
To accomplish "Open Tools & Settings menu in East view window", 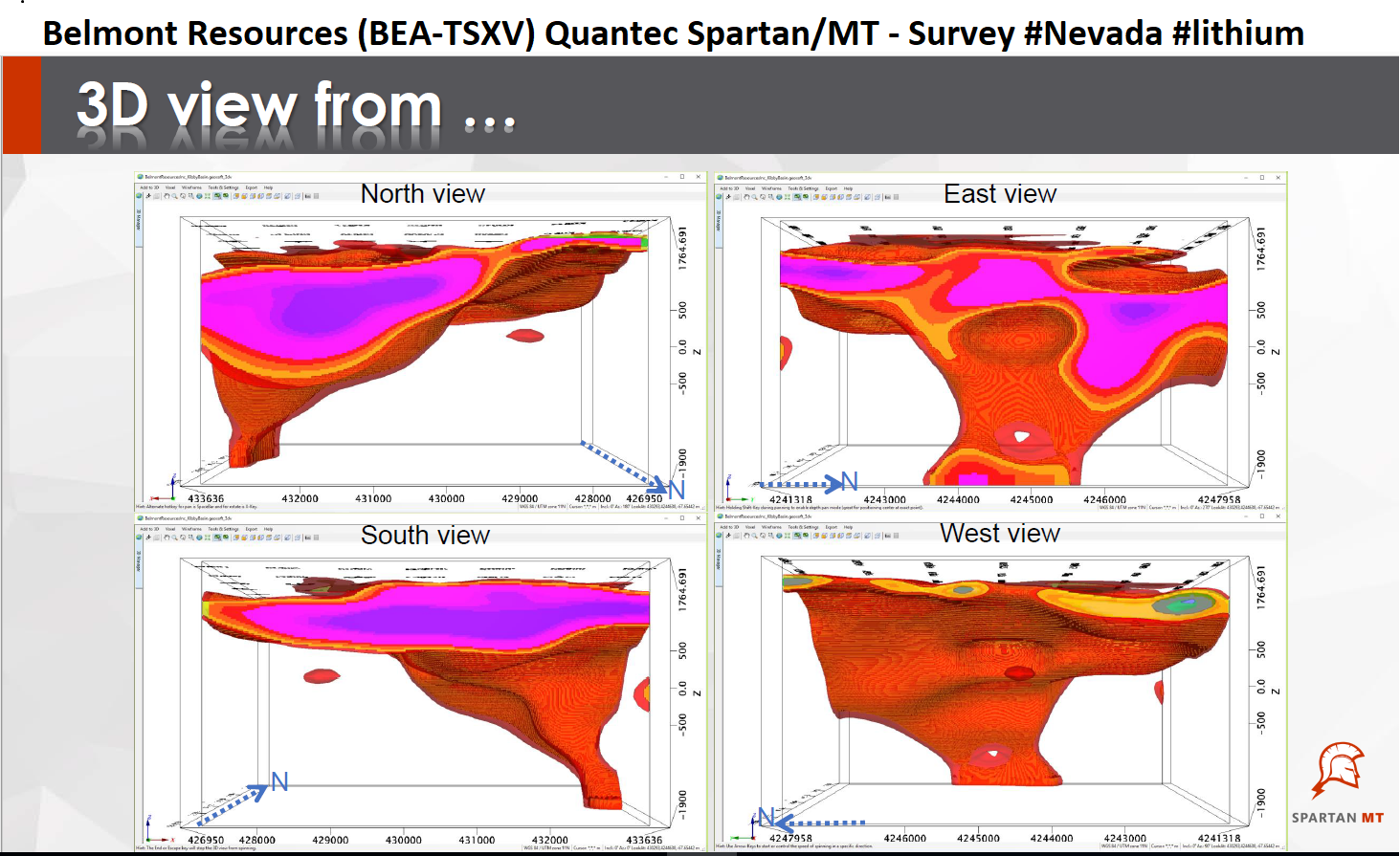I will (x=803, y=188).
